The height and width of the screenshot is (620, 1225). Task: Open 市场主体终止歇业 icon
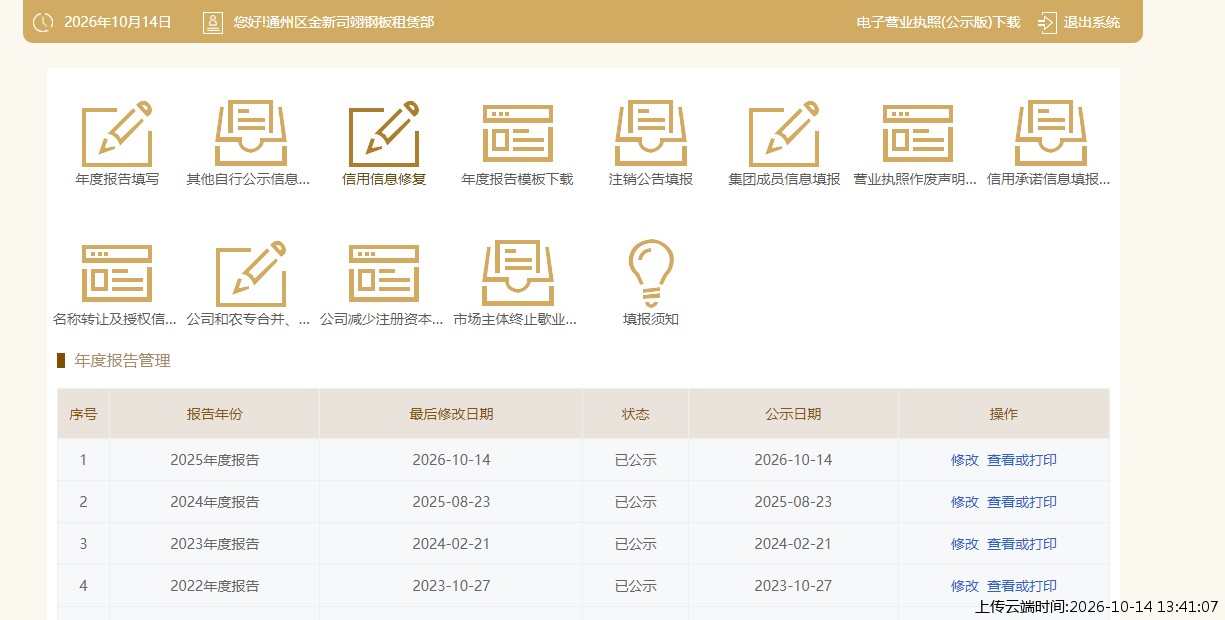(x=517, y=273)
